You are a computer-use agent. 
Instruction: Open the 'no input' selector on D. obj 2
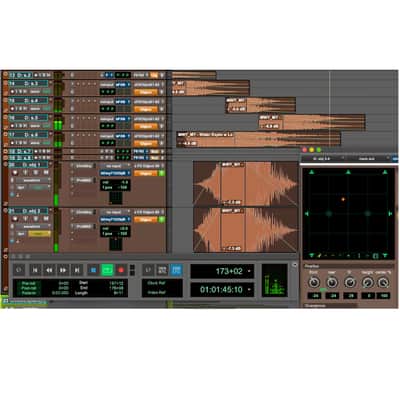(x=115, y=212)
